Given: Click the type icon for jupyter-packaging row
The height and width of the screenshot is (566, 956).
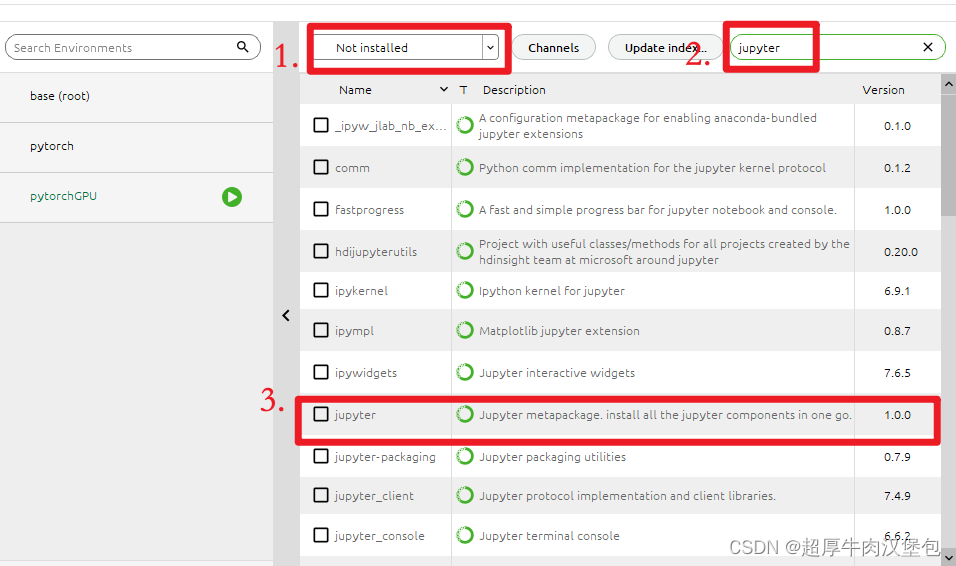Looking at the screenshot, I should [465, 456].
